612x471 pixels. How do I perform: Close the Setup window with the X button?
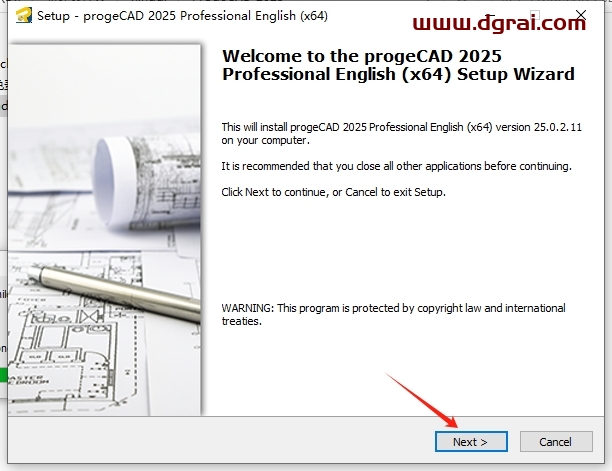pos(581,15)
